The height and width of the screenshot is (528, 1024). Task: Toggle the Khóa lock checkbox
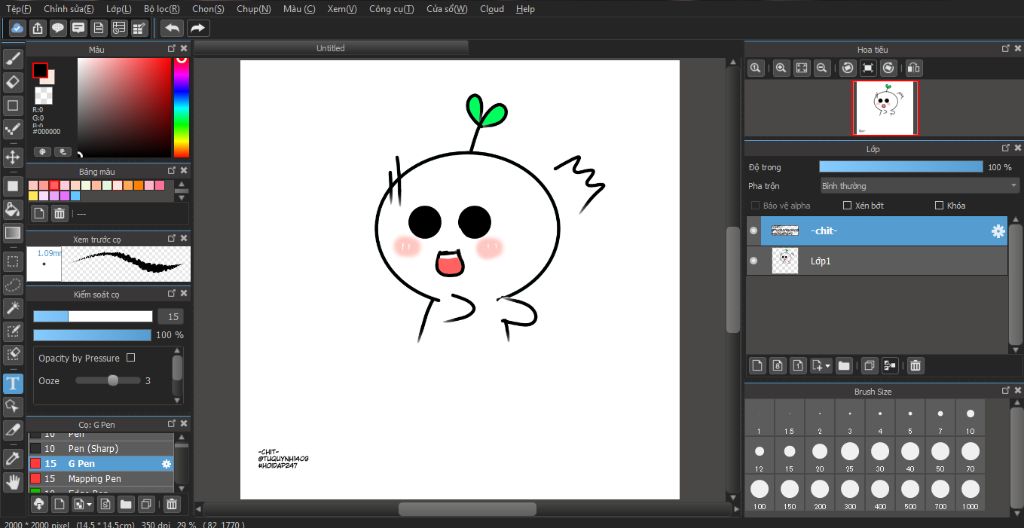click(940, 205)
